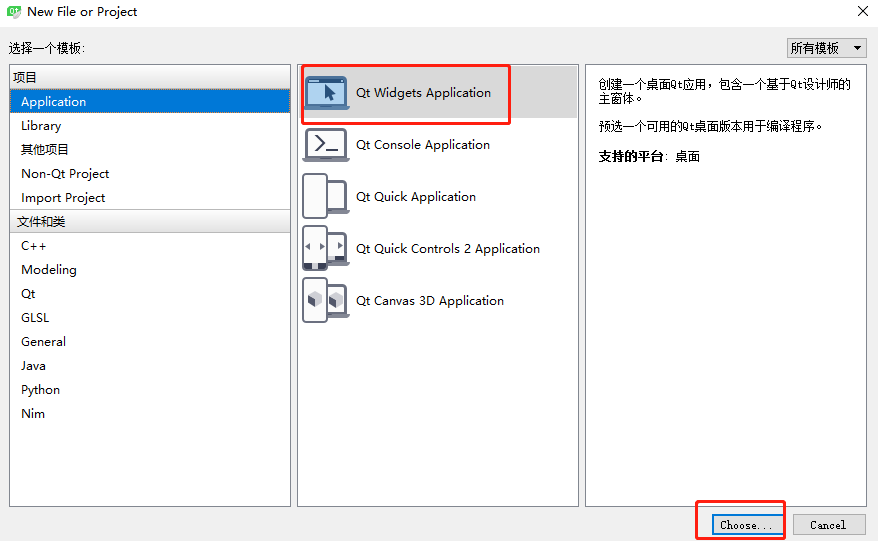Click the Qt Console Application terminal icon
Image resolution: width=878 pixels, height=541 pixels.
point(326,144)
